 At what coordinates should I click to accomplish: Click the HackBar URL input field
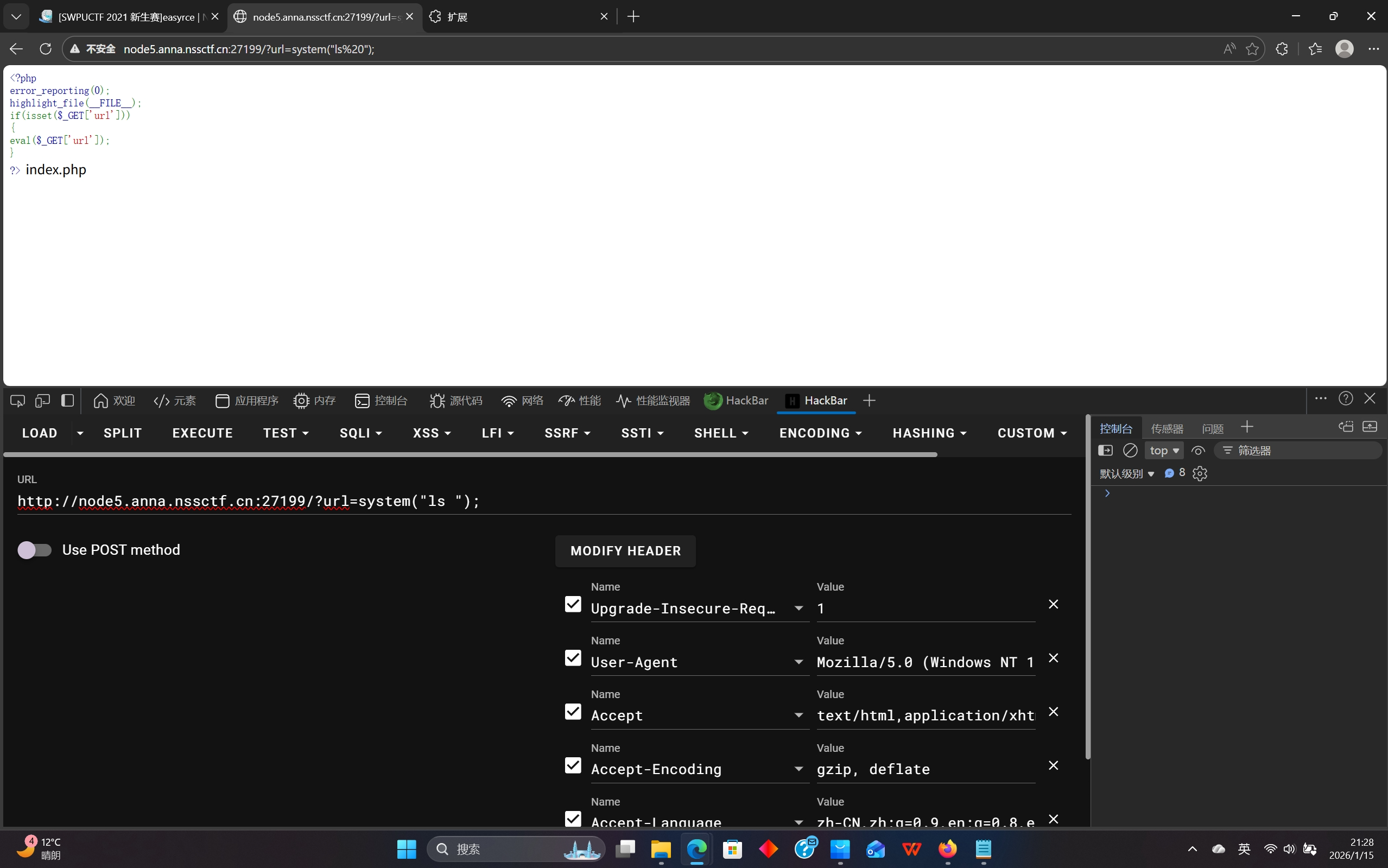click(517, 501)
